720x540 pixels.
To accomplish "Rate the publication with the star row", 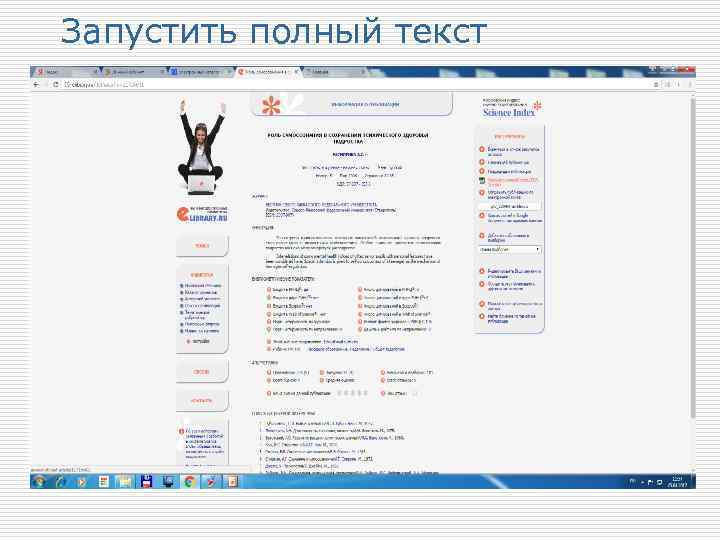I will [352, 393].
